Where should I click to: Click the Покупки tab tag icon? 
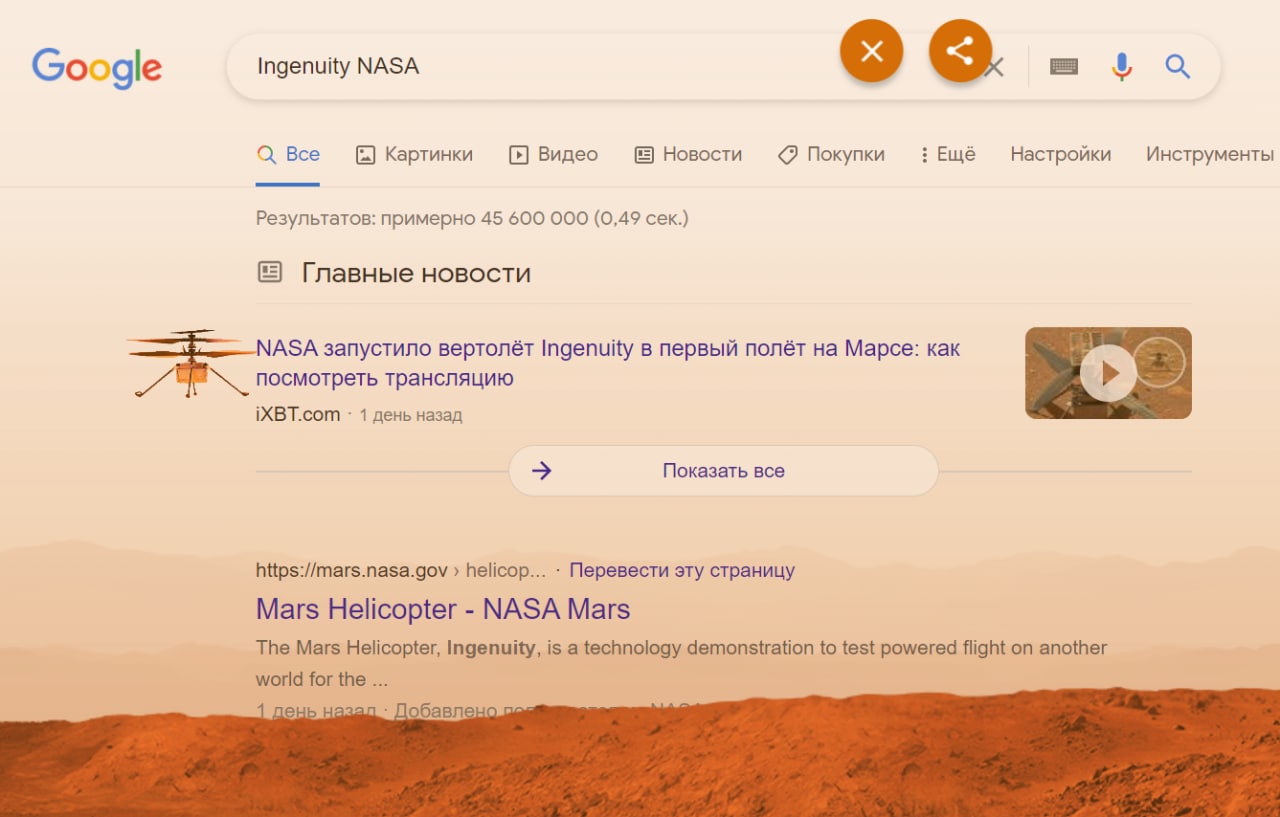(x=788, y=155)
